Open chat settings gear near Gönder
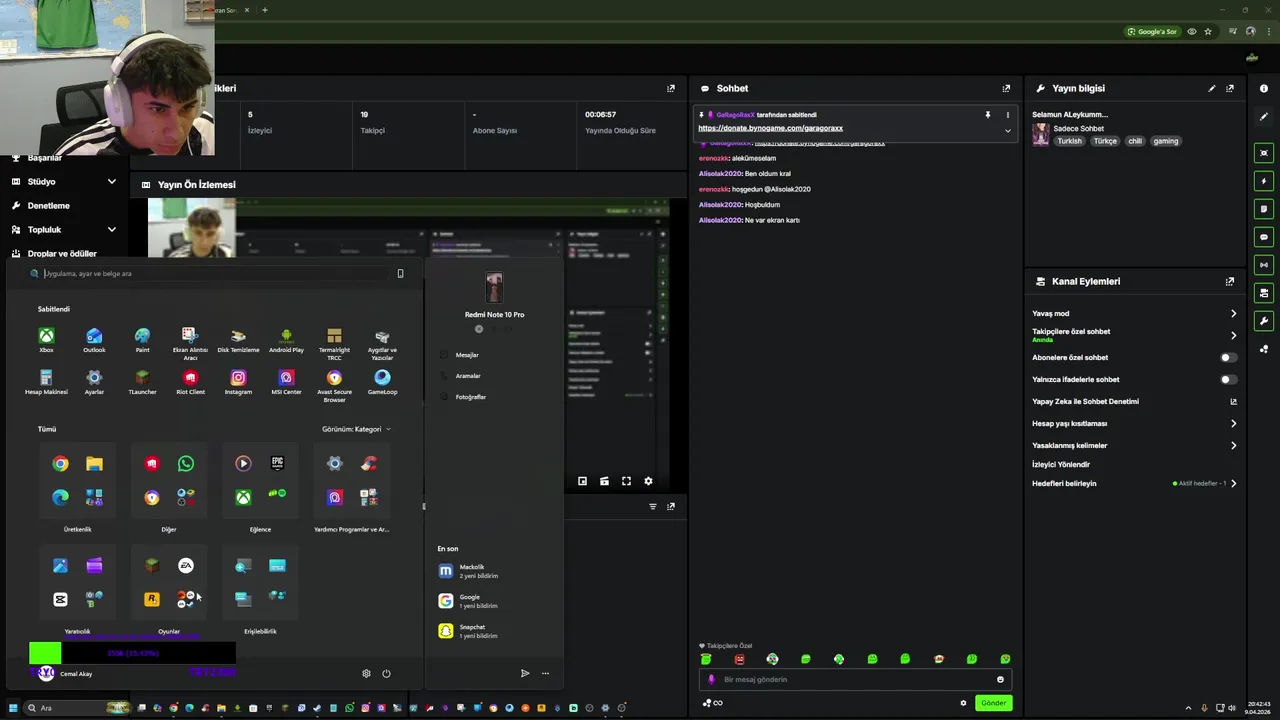This screenshot has height=720, width=1280. coord(963,703)
